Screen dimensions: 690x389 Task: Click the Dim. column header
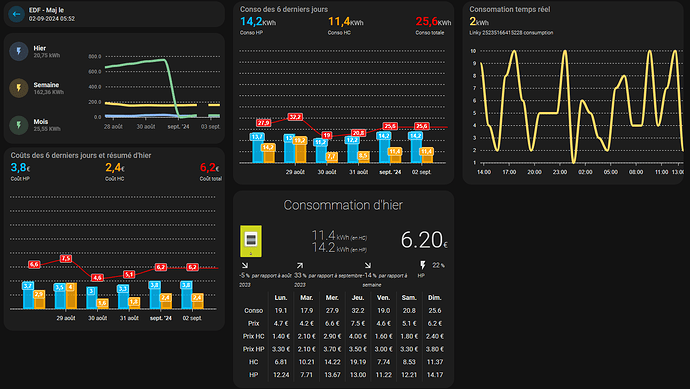[434, 297]
